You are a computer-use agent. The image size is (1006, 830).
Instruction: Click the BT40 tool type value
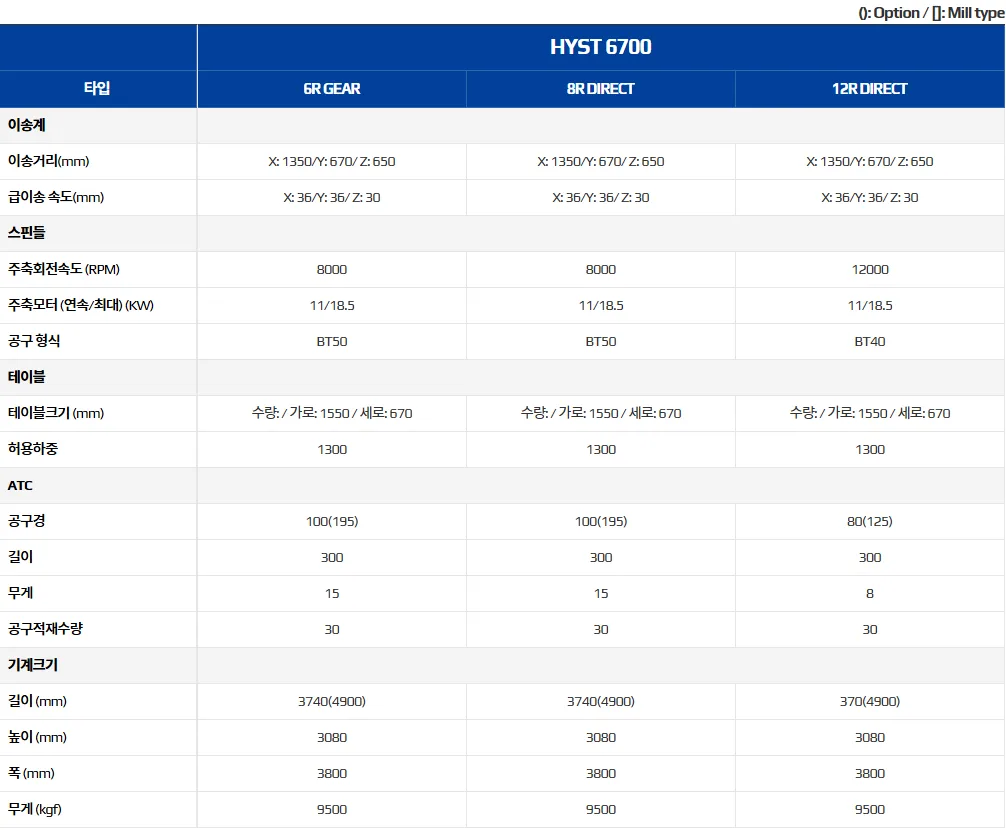coord(870,341)
